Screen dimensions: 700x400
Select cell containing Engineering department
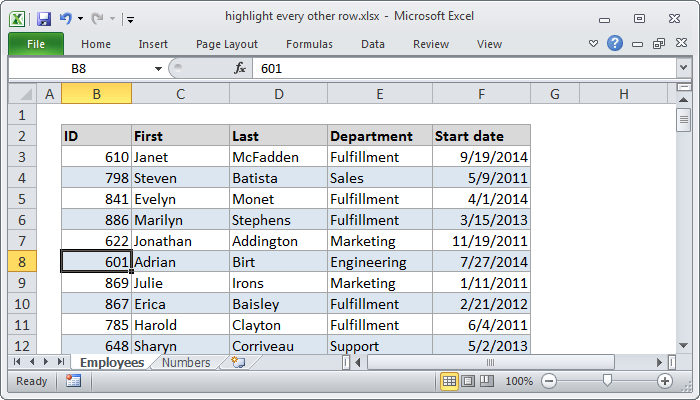click(379, 262)
